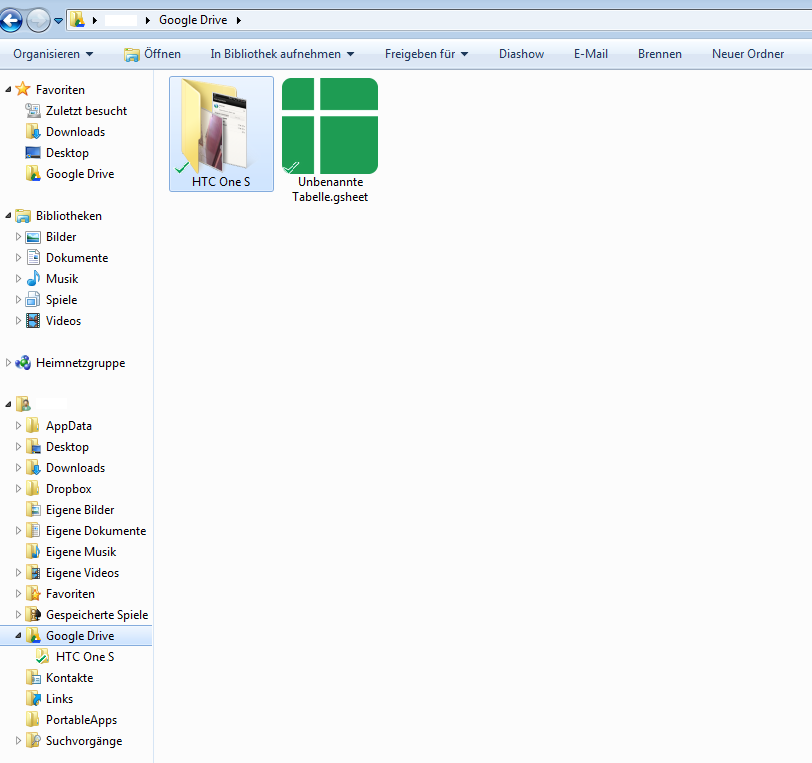Image resolution: width=812 pixels, height=763 pixels.
Task: Click the Google Drive folder icon in address bar
Action: [78, 20]
